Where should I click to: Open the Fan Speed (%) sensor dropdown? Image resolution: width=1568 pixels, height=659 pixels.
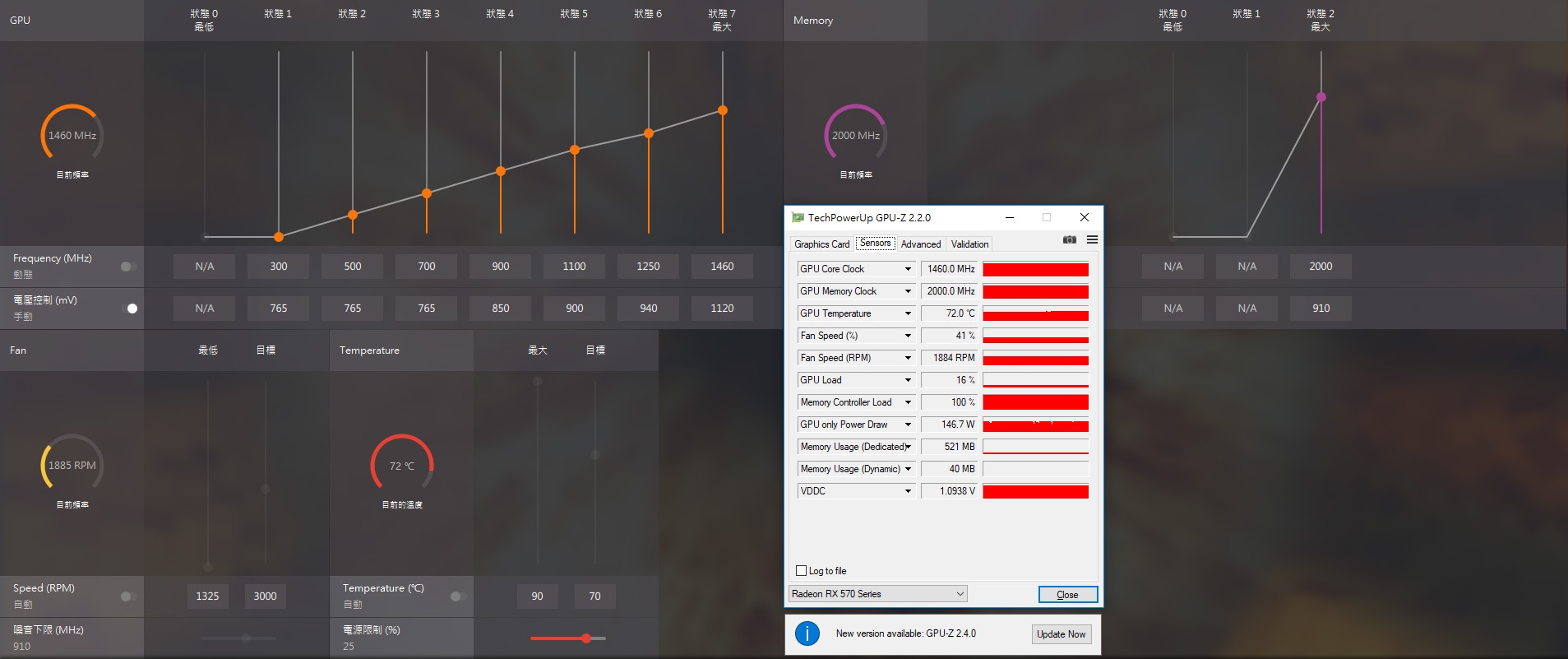coord(908,336)
